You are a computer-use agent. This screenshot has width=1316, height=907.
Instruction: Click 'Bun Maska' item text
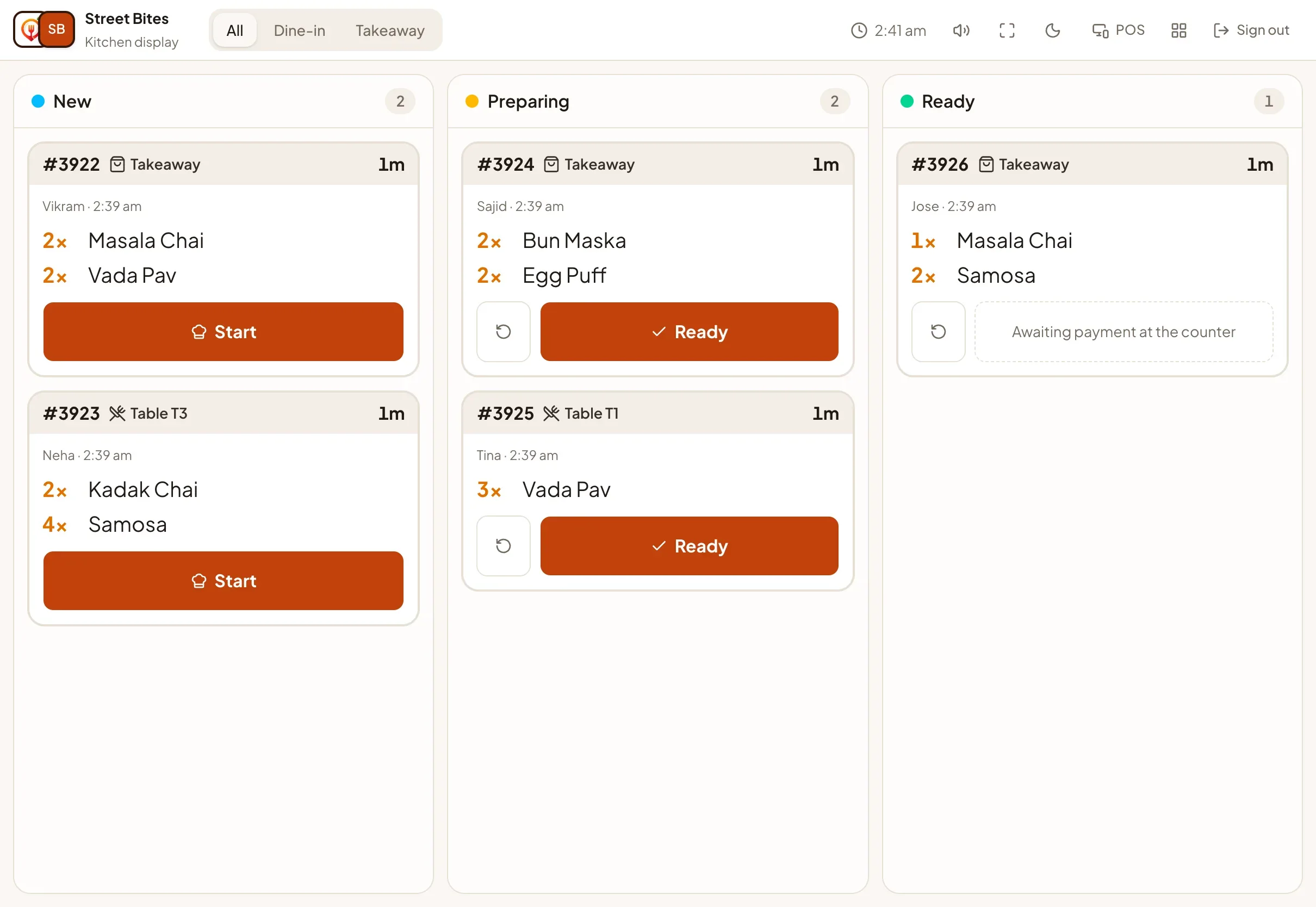(x=574, y=240)
